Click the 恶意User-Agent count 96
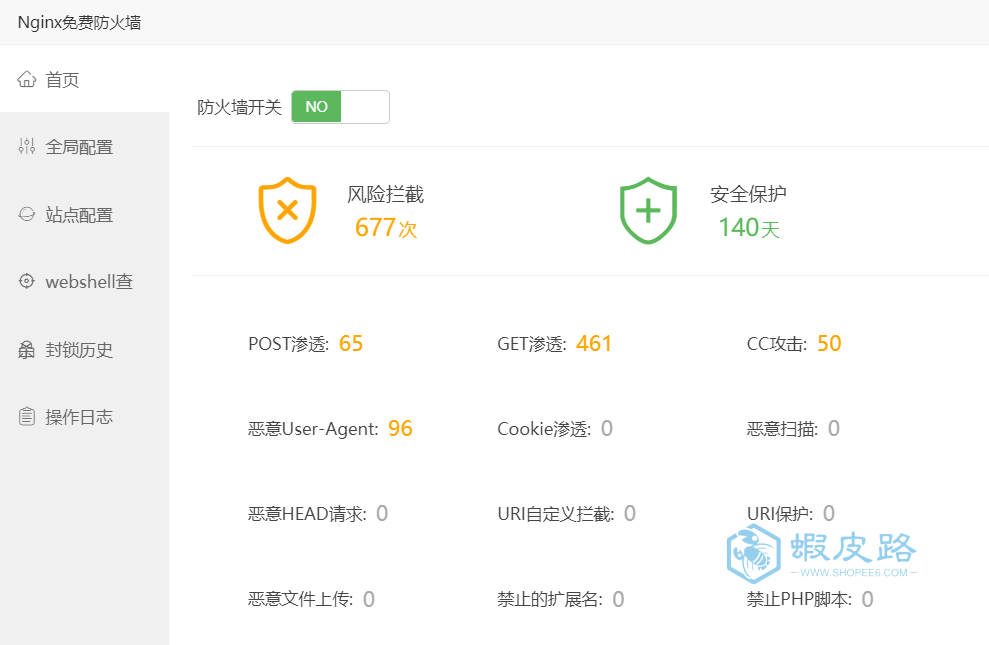The image size is (989, 645). point(400,429)
